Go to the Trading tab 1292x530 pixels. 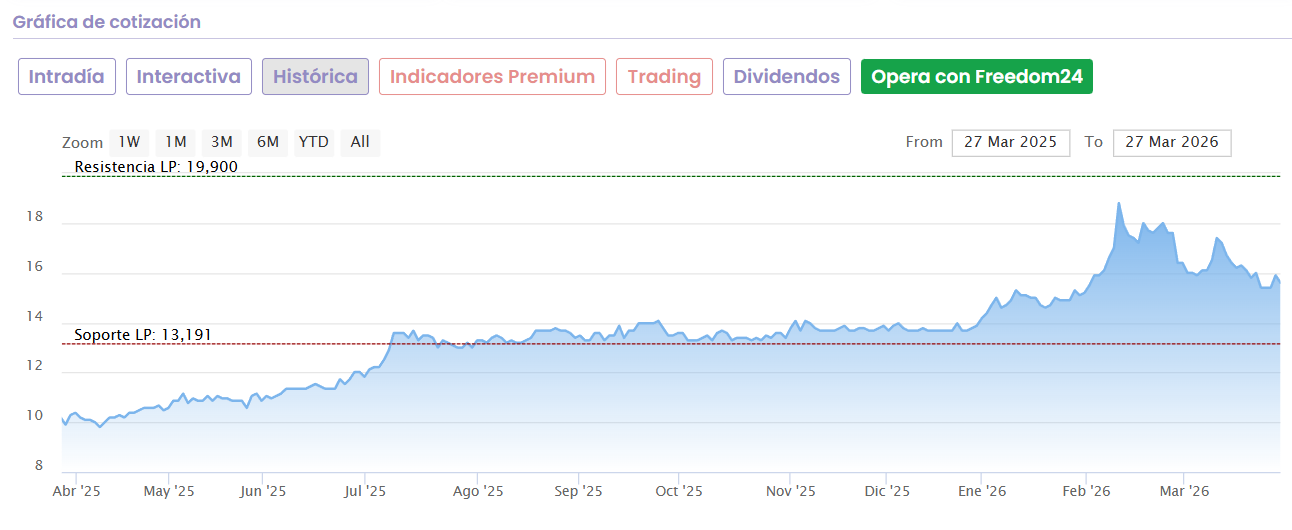click(x=664, y=77)
